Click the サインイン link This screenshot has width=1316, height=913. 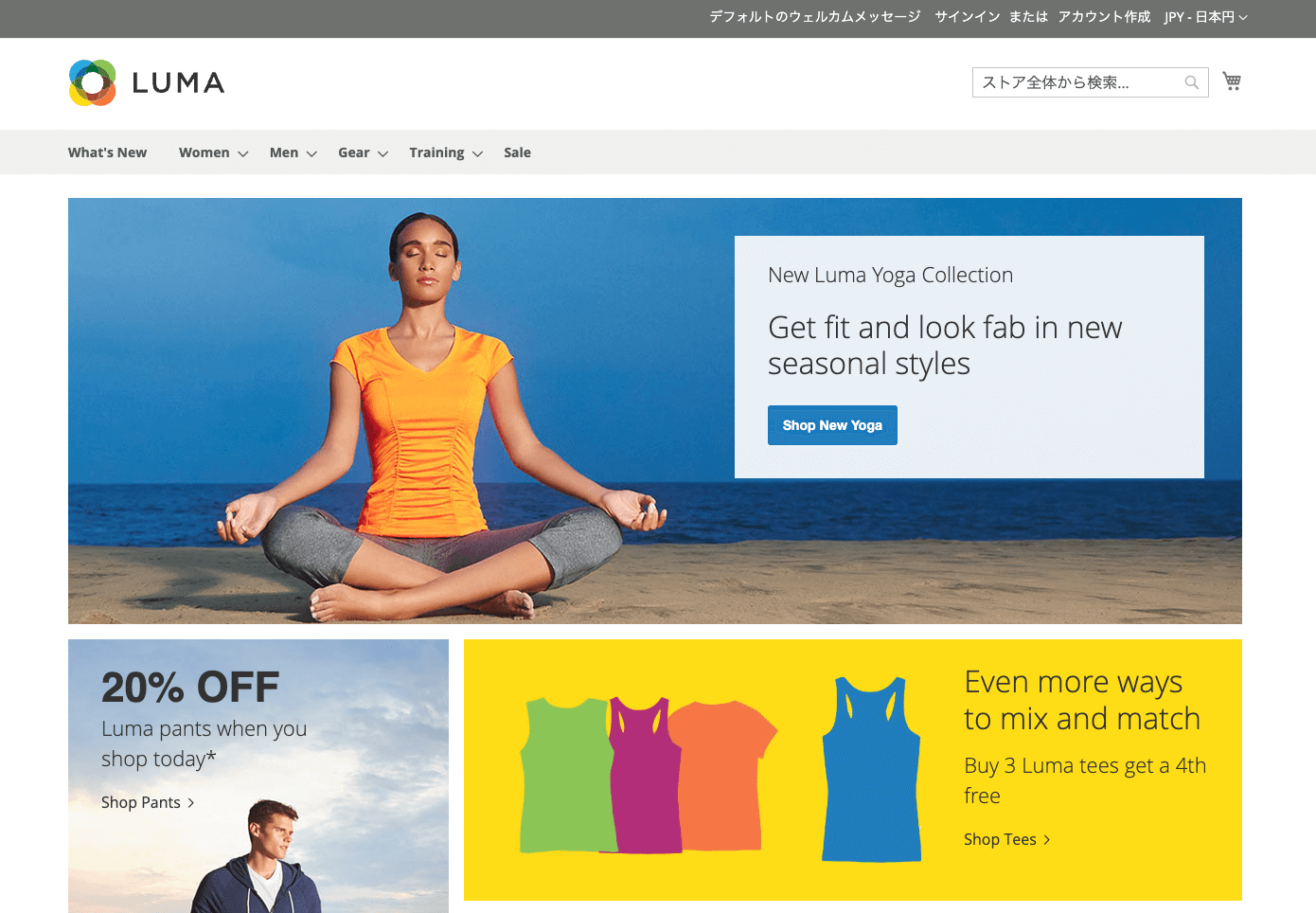968,17
